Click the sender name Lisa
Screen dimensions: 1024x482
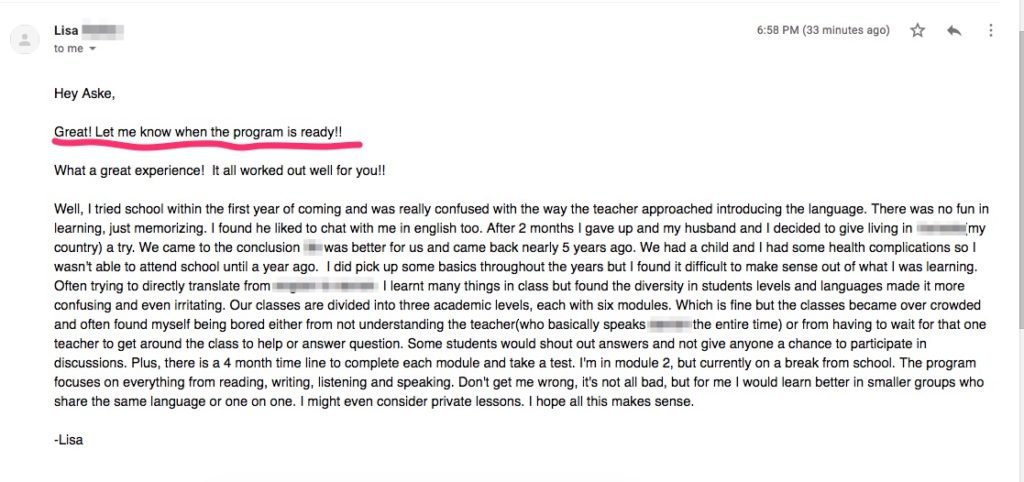click(66, 30)
